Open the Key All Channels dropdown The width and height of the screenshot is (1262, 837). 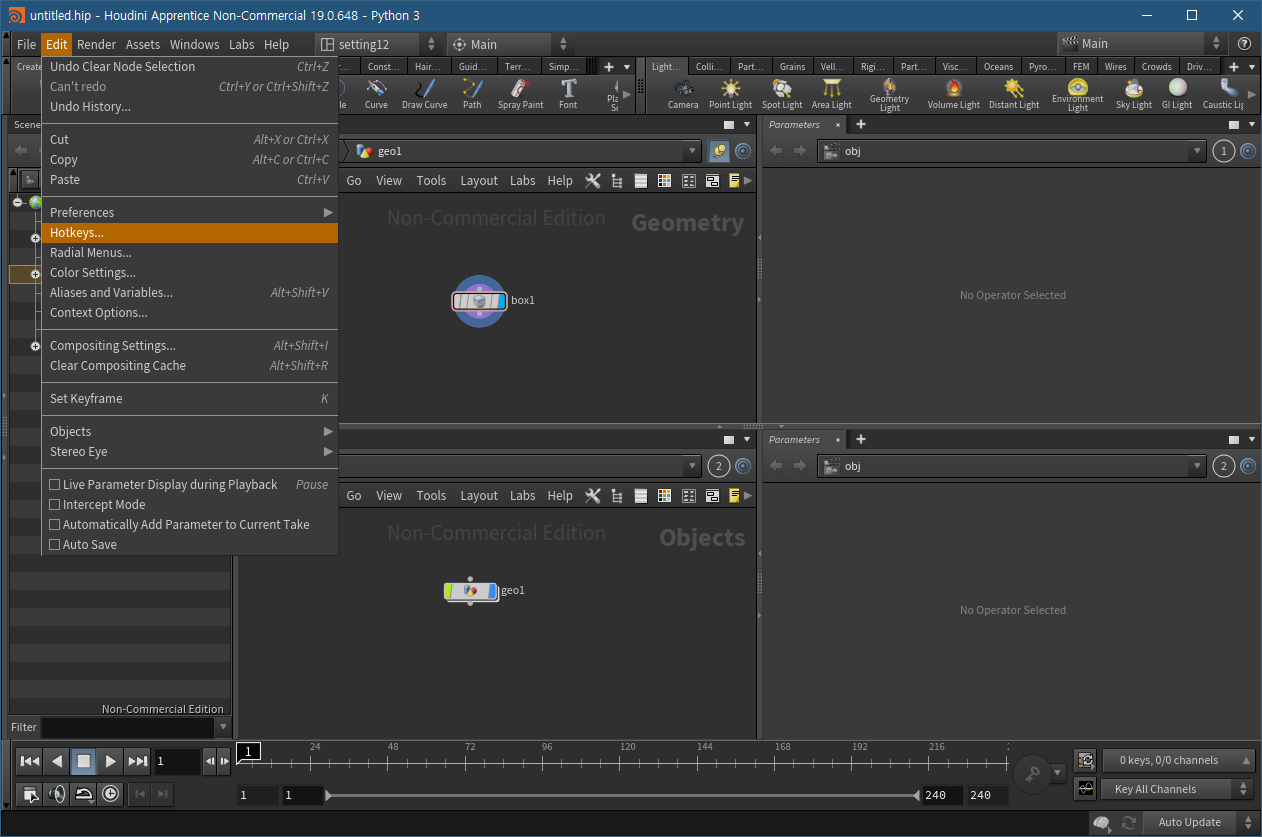[1178, 789]
